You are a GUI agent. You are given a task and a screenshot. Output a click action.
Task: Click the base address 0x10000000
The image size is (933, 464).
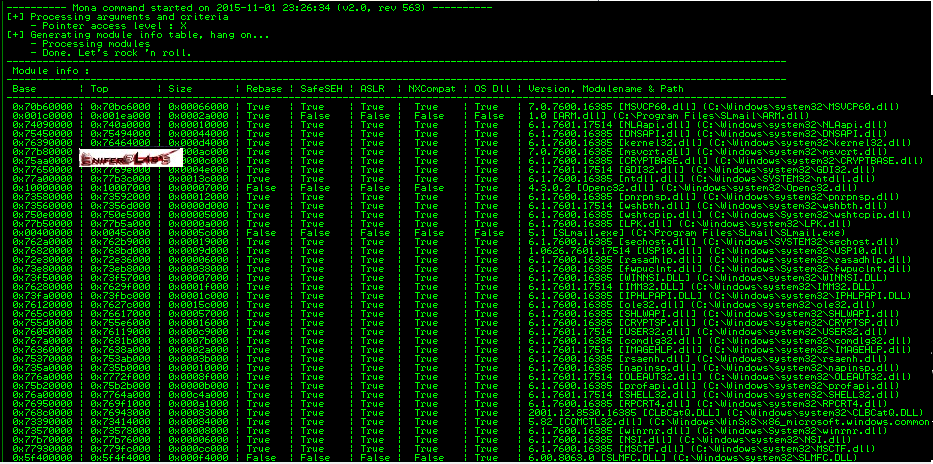(x=42, y=187)
